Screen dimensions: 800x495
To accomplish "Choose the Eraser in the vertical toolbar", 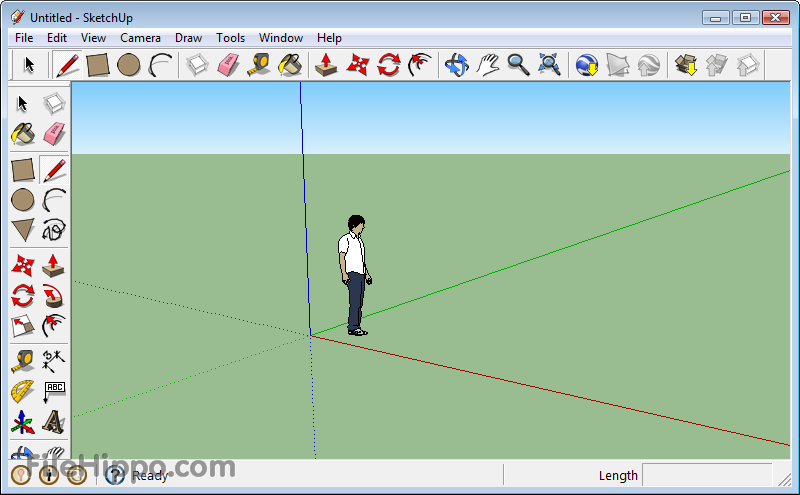I will click(x=54, y=134).
